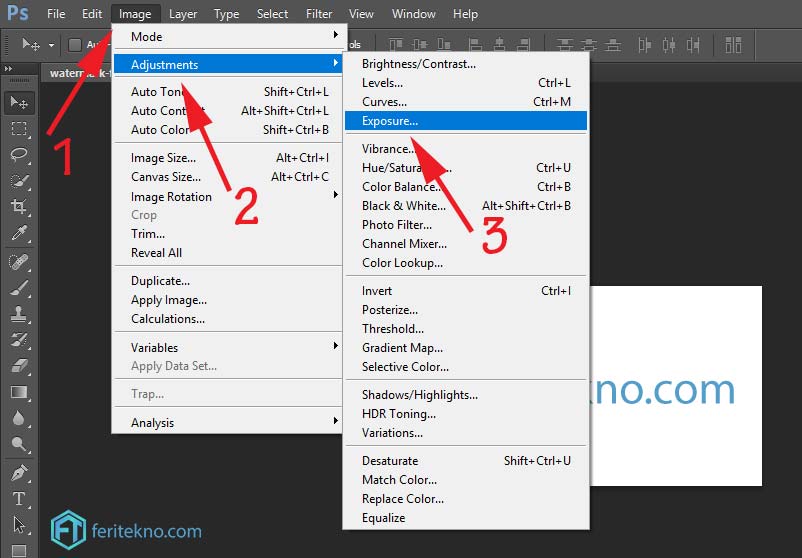The width and height of the screenshot is (802, 558).
Task: Open the Type menu
Action: click(226, 14)
